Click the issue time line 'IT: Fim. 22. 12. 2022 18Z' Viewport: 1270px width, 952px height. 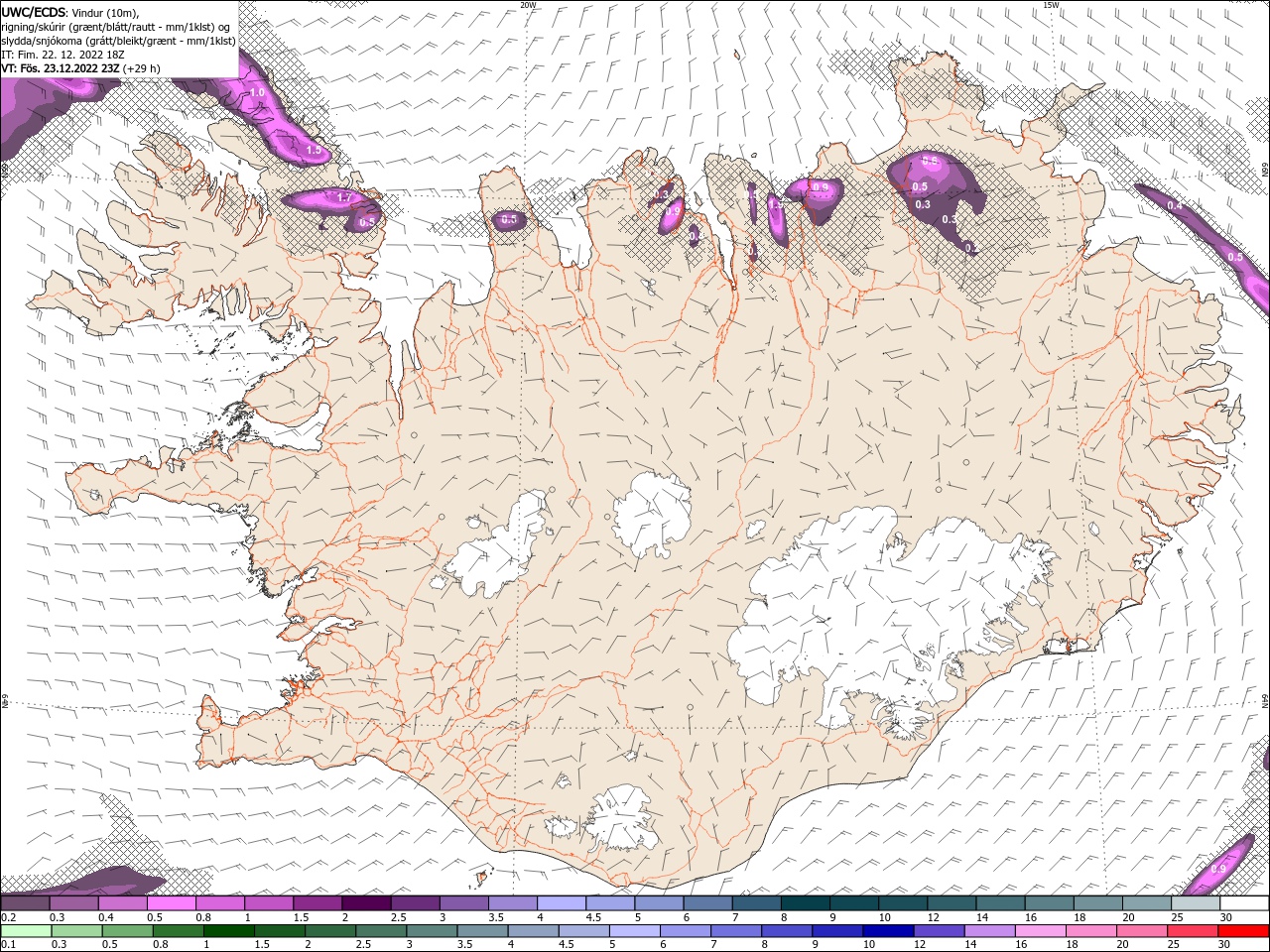coord(62,55)
